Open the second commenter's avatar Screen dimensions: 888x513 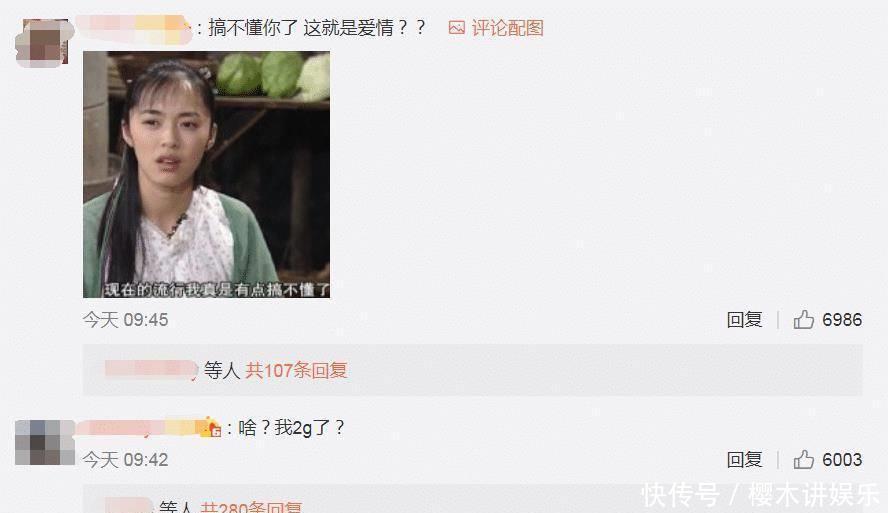pyautogui.click(x=45, y=442)
